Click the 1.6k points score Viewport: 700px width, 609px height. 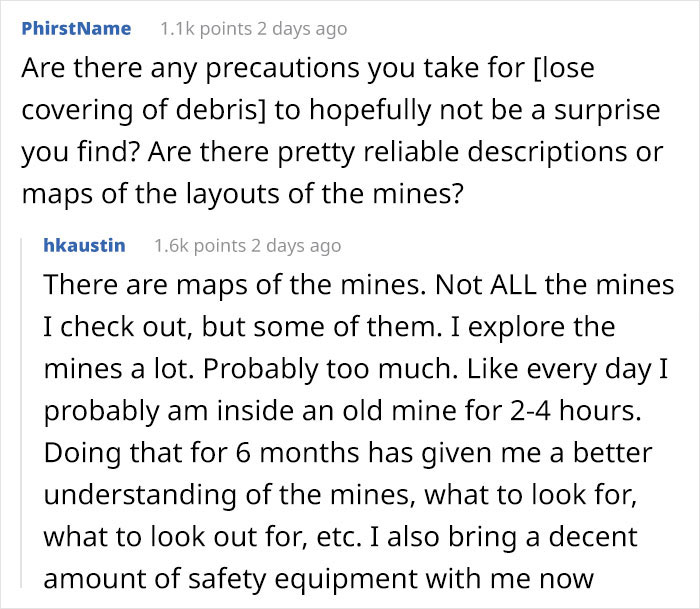coord(200,246)
